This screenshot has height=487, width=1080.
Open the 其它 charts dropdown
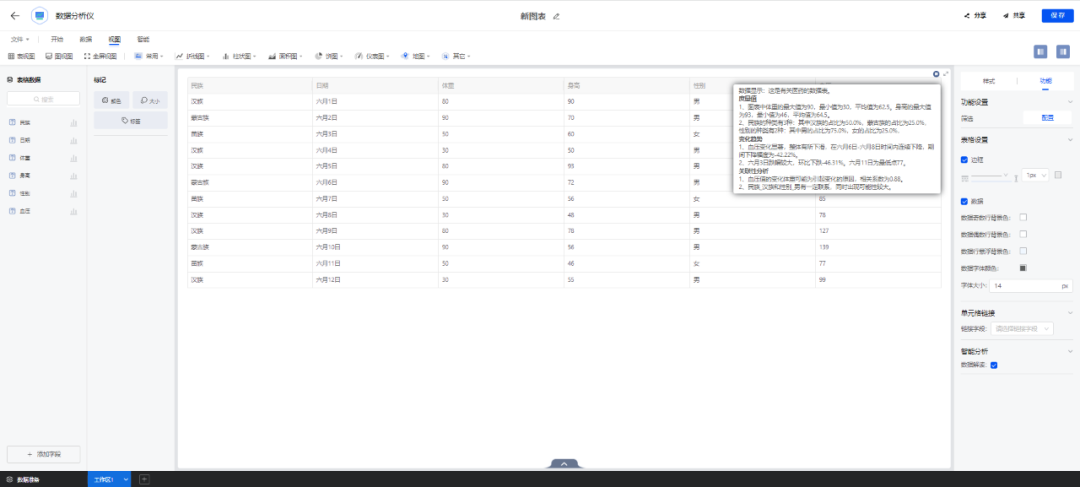click(x=455, y=56)
